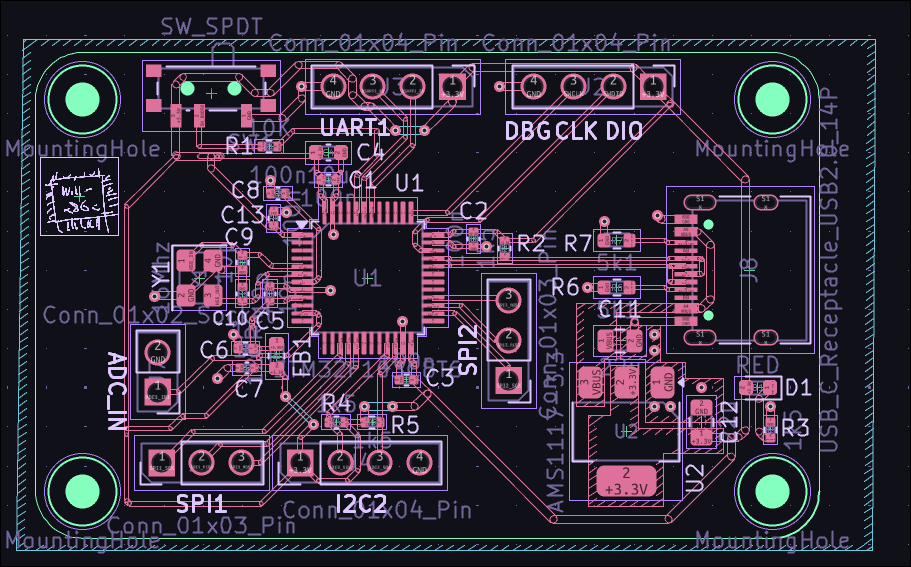
Task: Click the top-right mounting hole
Action: pos(771,98)
